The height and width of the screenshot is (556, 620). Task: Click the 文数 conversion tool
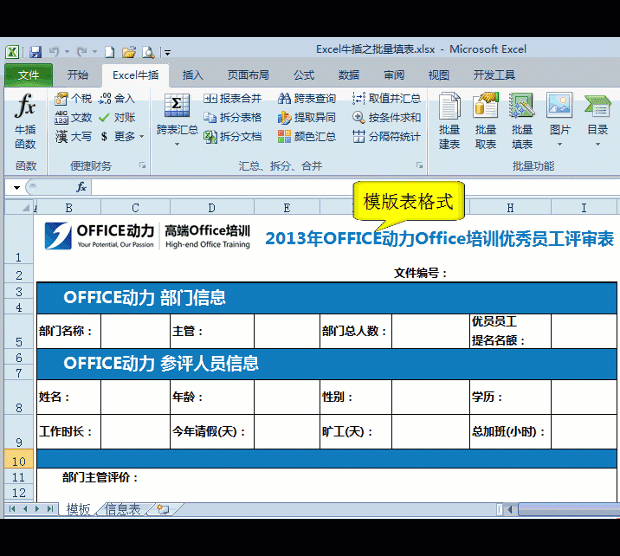(73, 117)
